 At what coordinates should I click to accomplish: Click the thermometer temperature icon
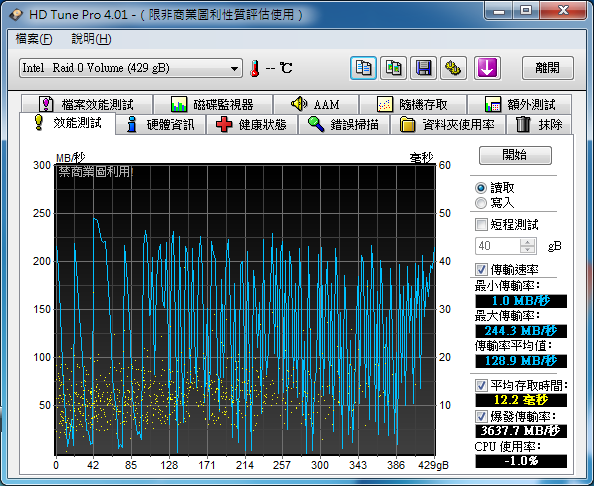(x=255, y=69)
